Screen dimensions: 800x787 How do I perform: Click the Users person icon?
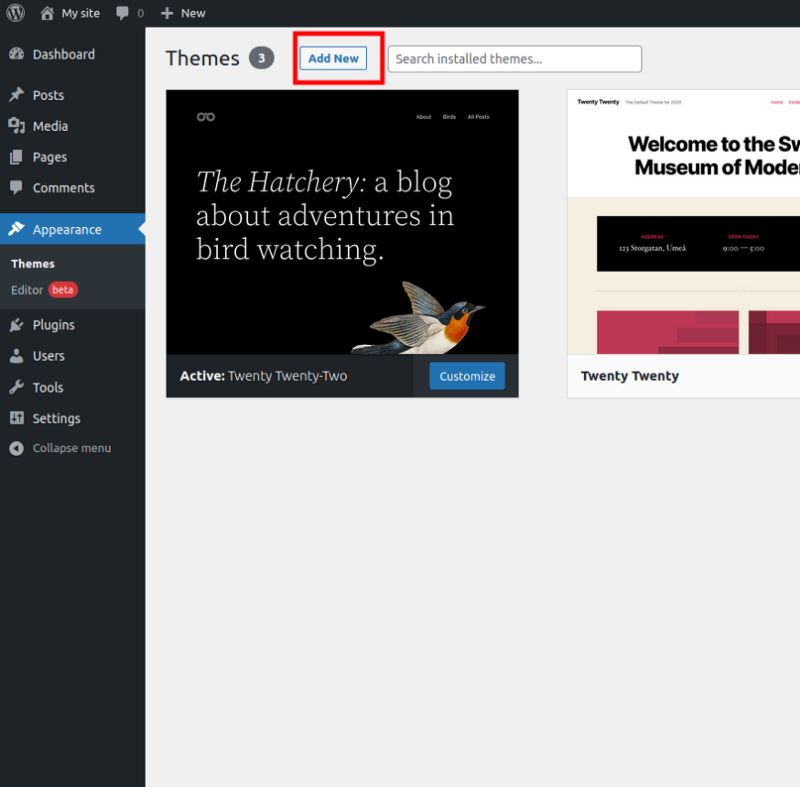pyautogui.click(x=16, y=356)
